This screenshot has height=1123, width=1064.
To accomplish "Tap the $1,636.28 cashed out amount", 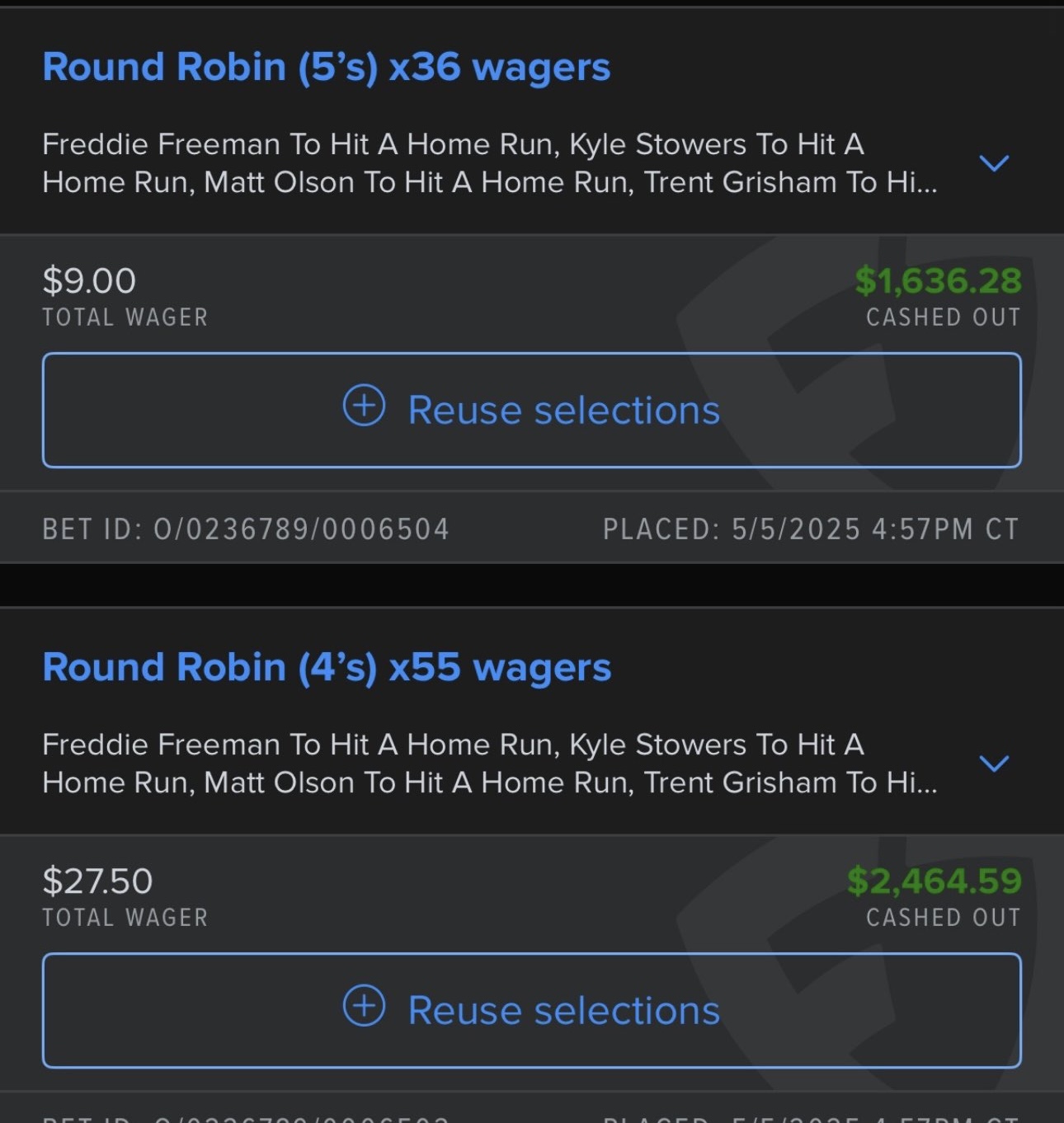I will (x=938, y=281).
